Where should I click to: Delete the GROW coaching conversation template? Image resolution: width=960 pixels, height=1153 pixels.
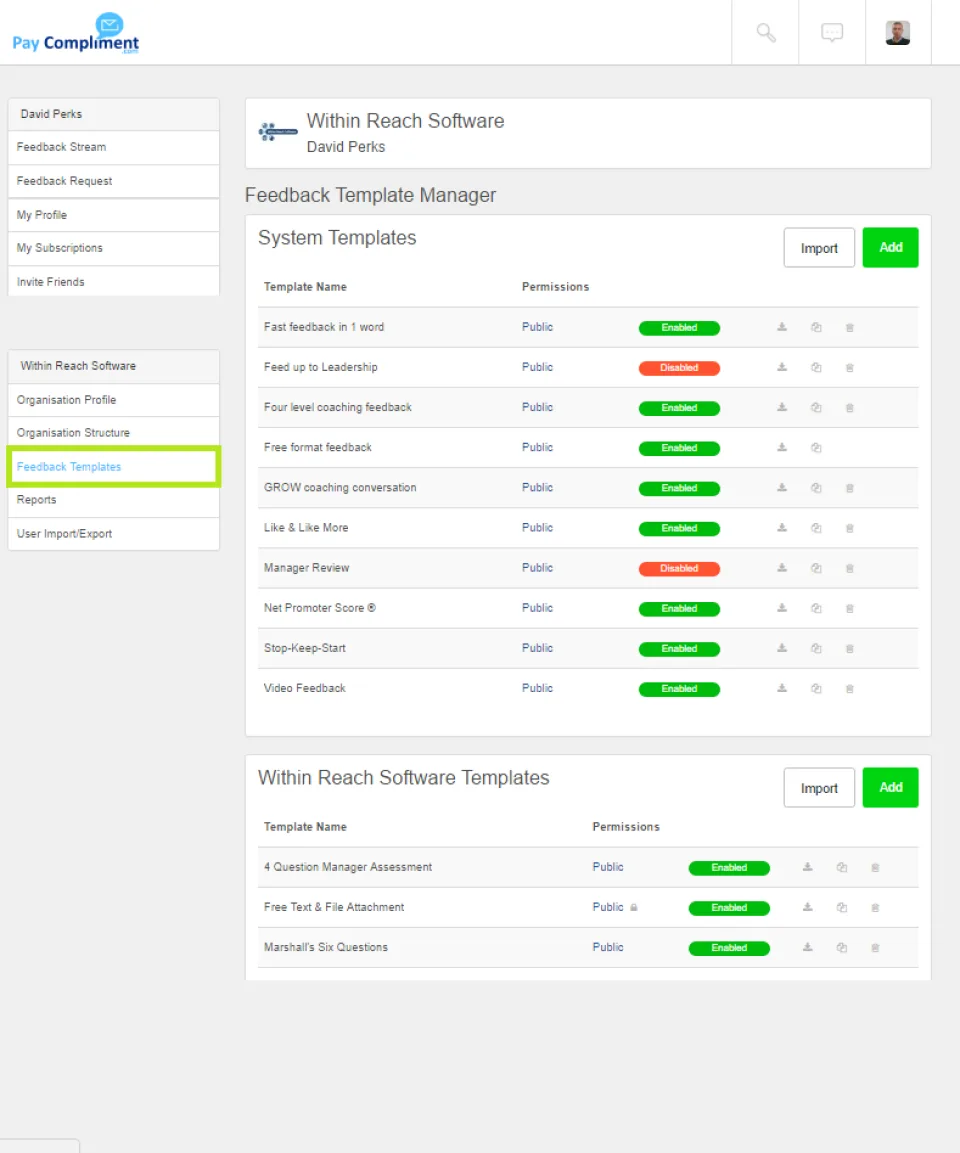click(850, 488)
